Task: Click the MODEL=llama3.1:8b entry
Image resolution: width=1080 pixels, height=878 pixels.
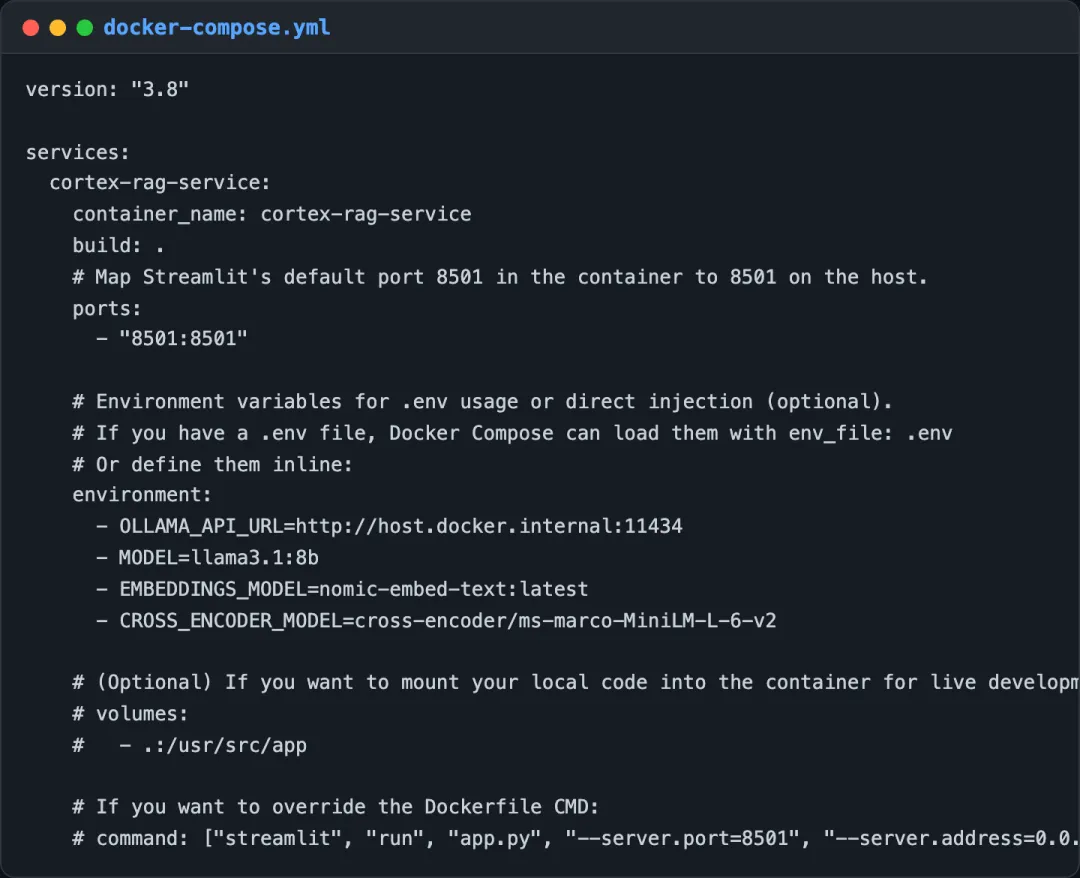Action: tap(218, 557)
